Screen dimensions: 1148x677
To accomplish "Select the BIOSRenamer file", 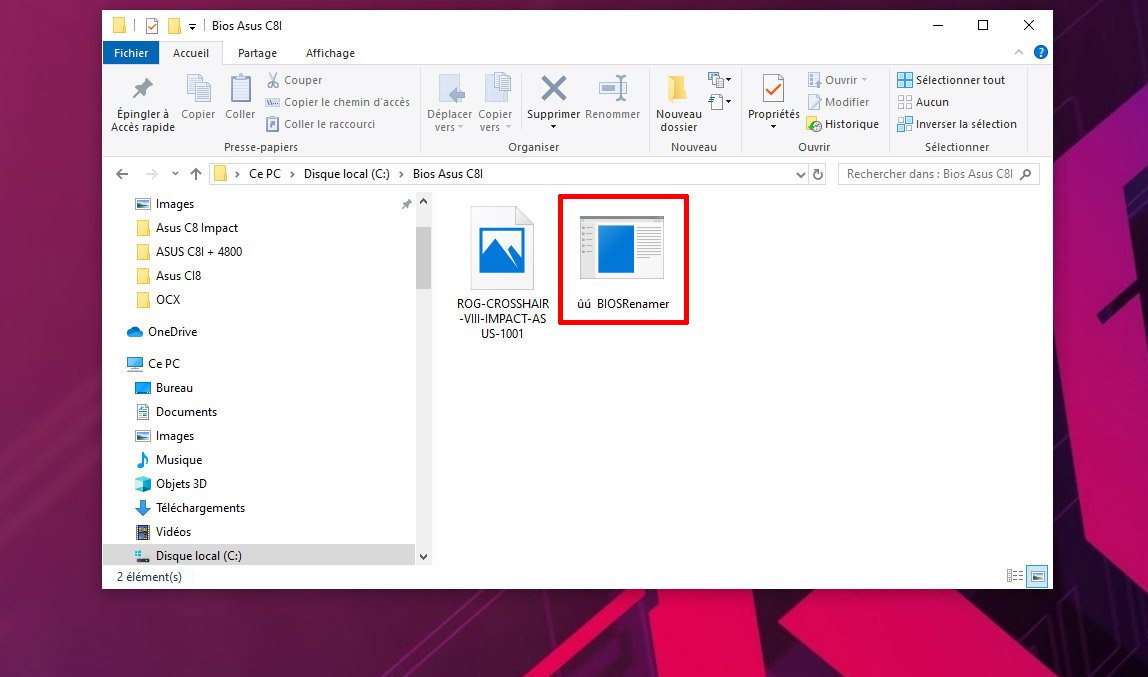I will coord(622,258).
